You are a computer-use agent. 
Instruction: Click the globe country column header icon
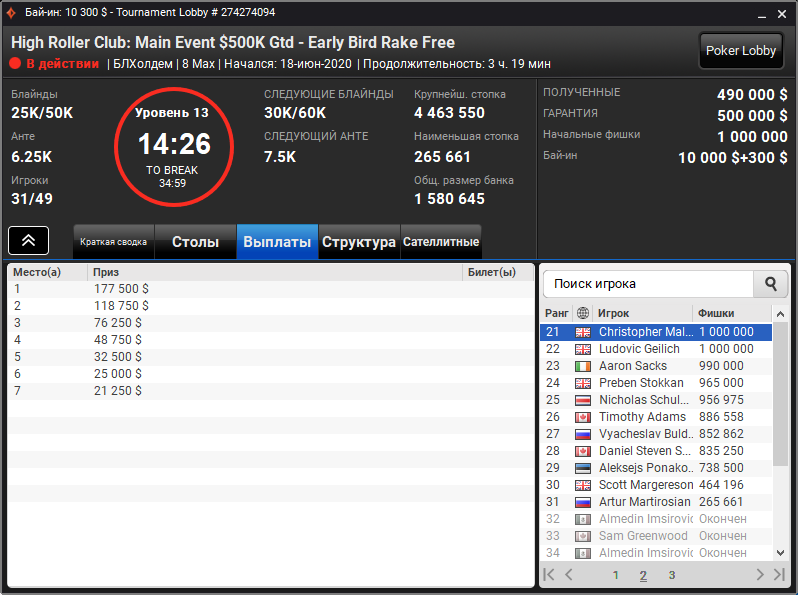pos(582,313)
